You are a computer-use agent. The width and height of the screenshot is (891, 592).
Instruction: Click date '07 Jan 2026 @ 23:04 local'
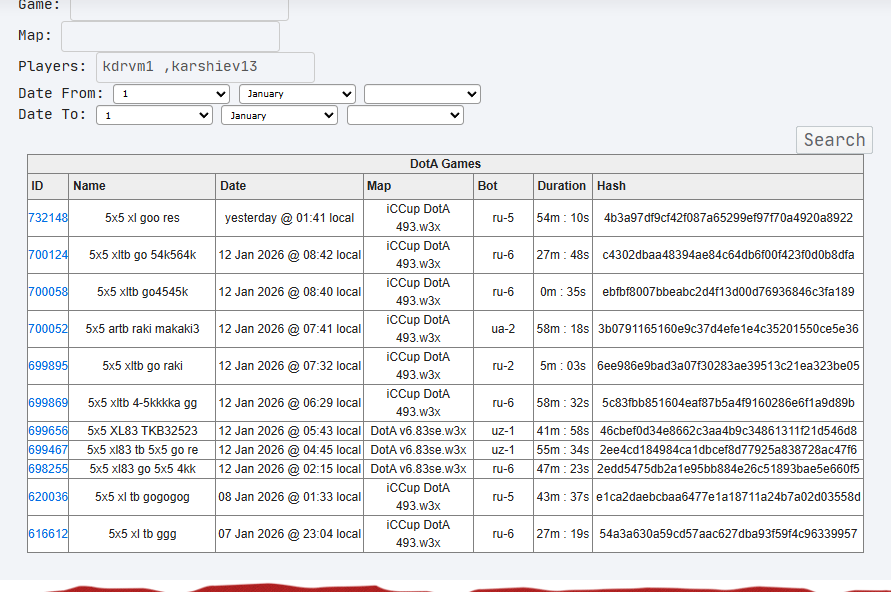[x=289, y=533]
